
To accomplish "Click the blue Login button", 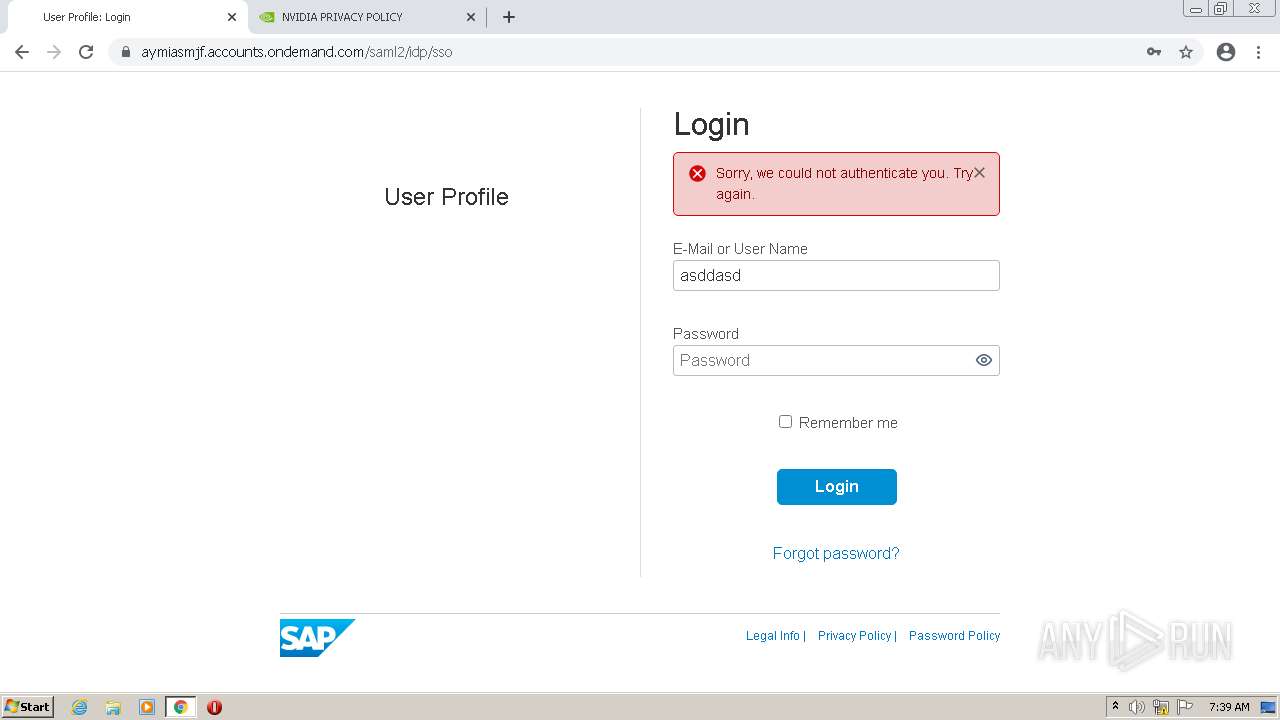I will pos(837,487).
